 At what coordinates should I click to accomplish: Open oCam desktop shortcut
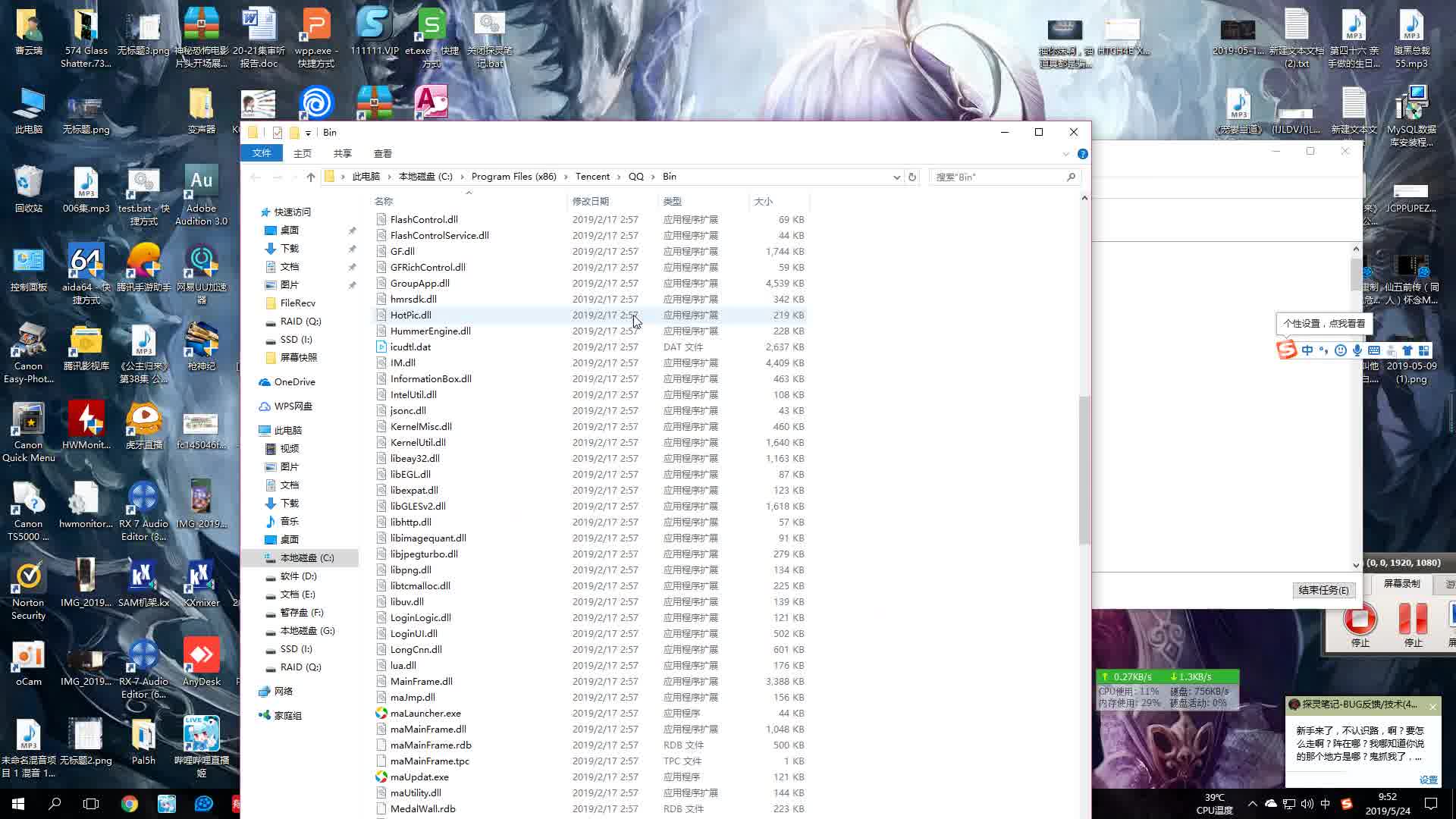(28, 661)
